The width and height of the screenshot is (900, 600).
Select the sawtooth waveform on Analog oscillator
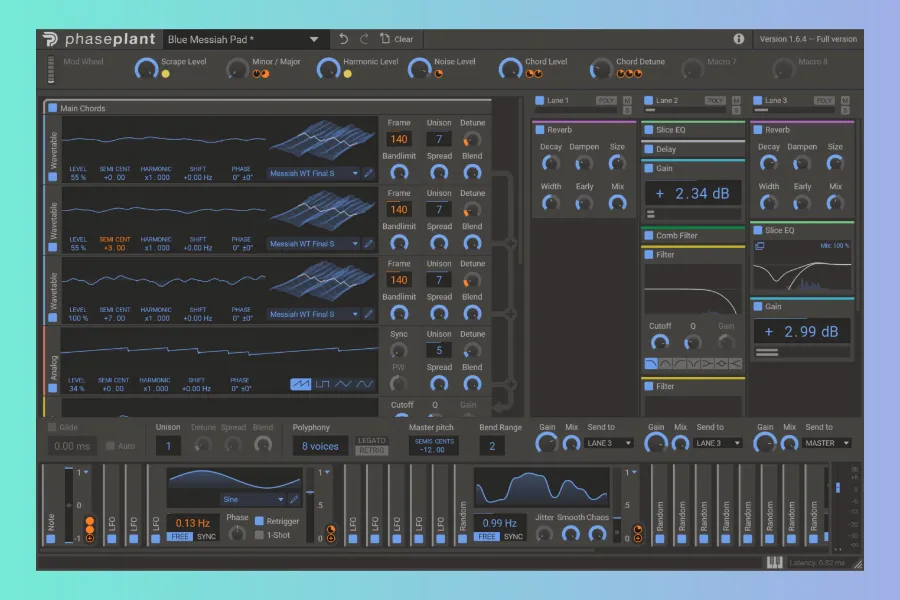[x=301, y=384]
